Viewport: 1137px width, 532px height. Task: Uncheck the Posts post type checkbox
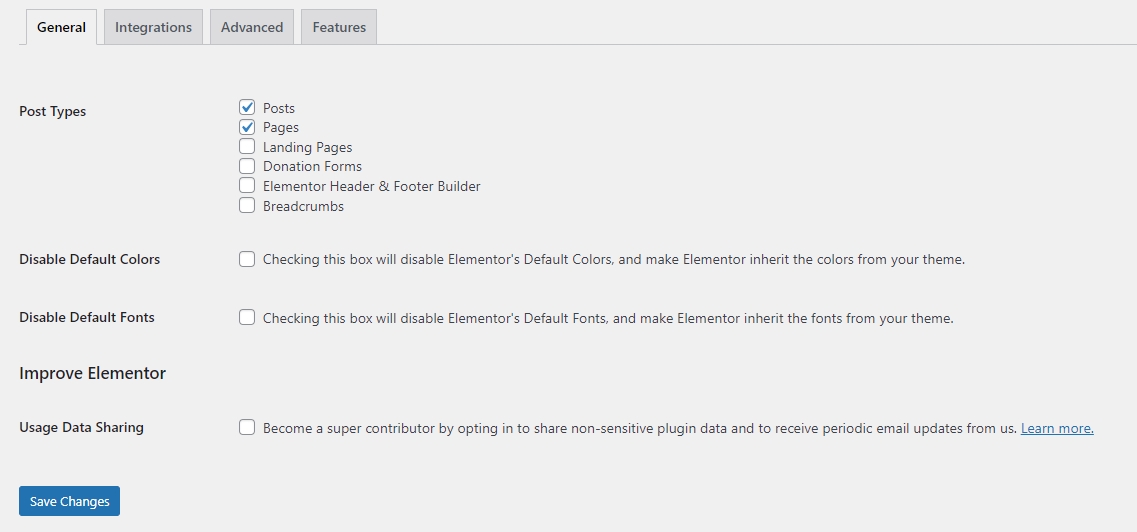(247, 107)
